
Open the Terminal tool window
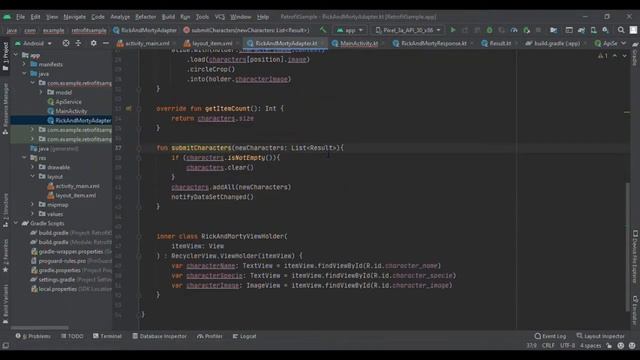coord(107,336)
